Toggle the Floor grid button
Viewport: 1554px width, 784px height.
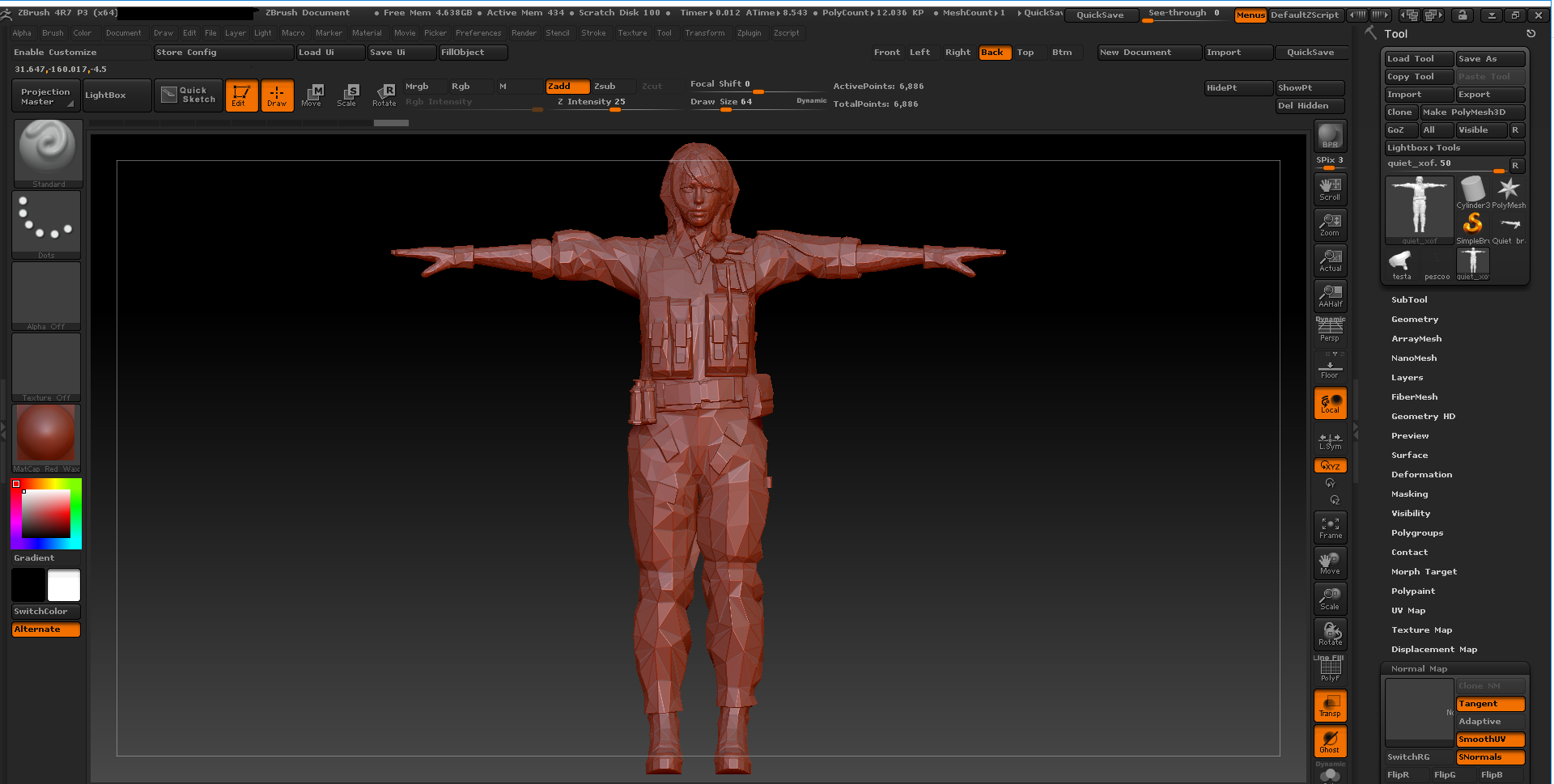[x=1330, y=367]
